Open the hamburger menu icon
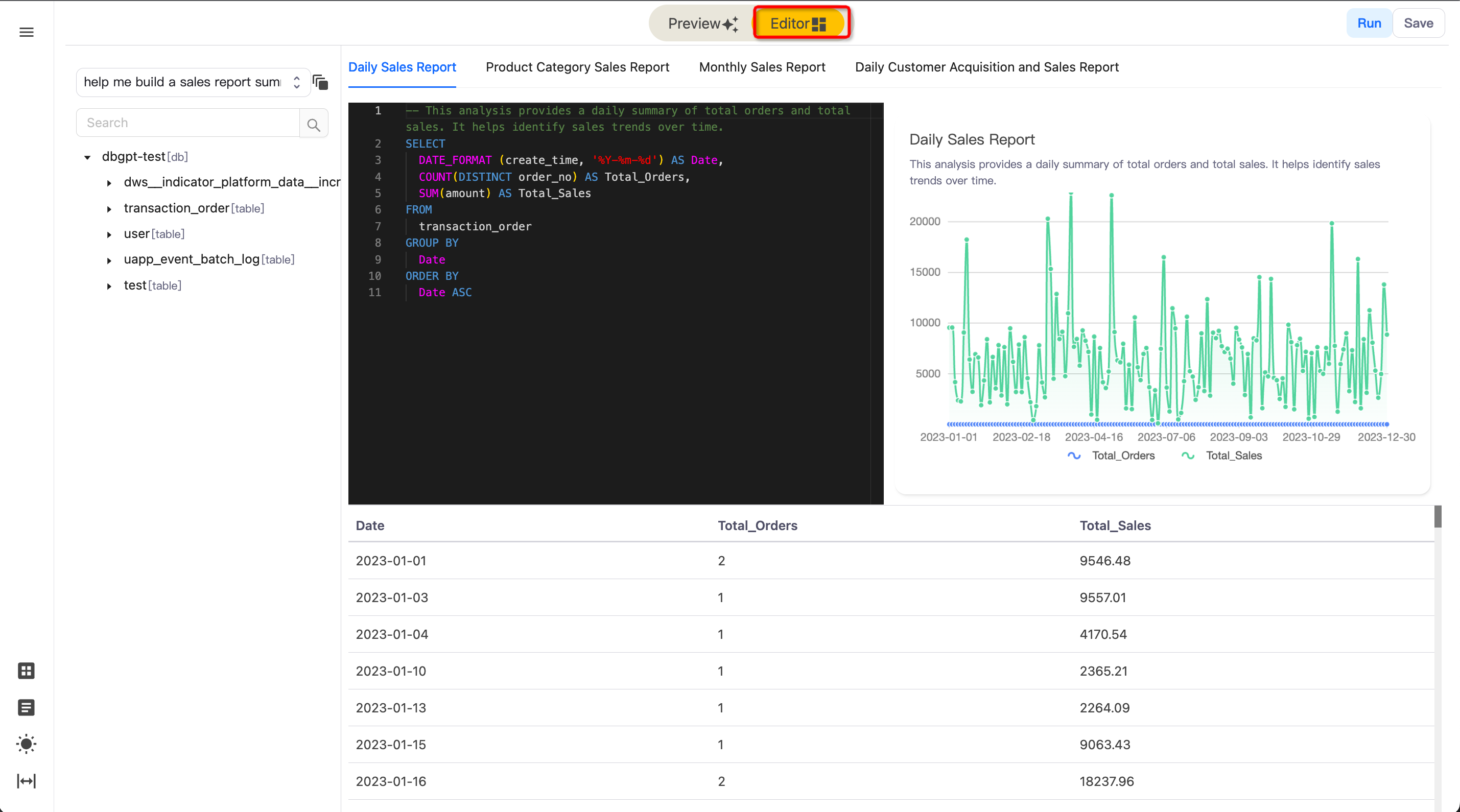This screenshot has width=1460, height=812. tap(27, 32)
